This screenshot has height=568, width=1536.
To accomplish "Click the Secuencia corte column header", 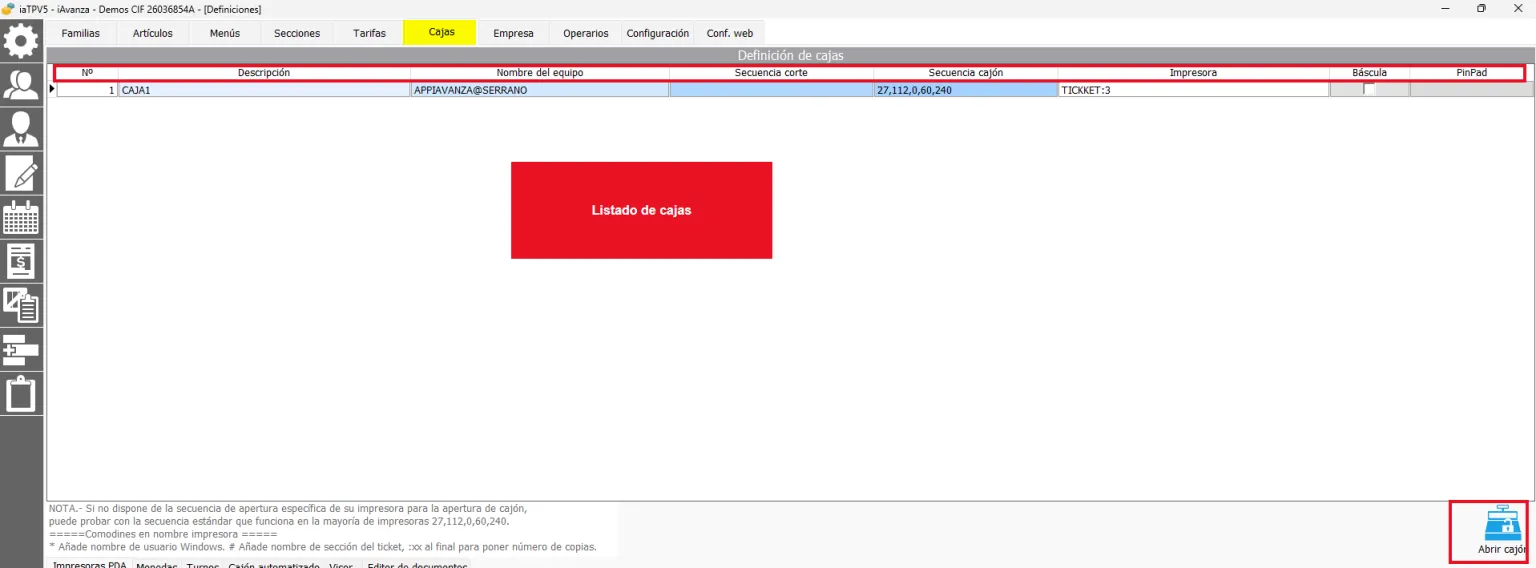I will coord(772,73).
